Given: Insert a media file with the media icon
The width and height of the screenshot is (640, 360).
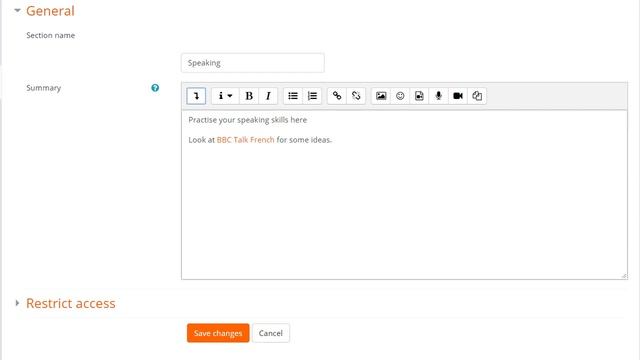Looking at the screenshot, I should (x=419, y=96).
